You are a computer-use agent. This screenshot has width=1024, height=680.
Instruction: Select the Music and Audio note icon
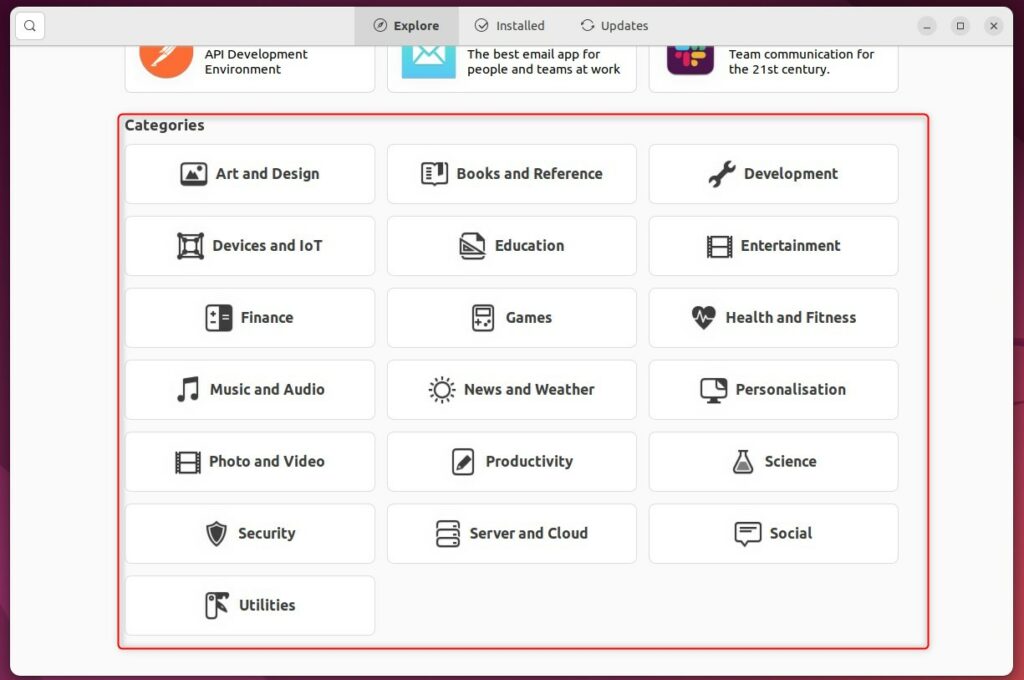click(188, 389)
